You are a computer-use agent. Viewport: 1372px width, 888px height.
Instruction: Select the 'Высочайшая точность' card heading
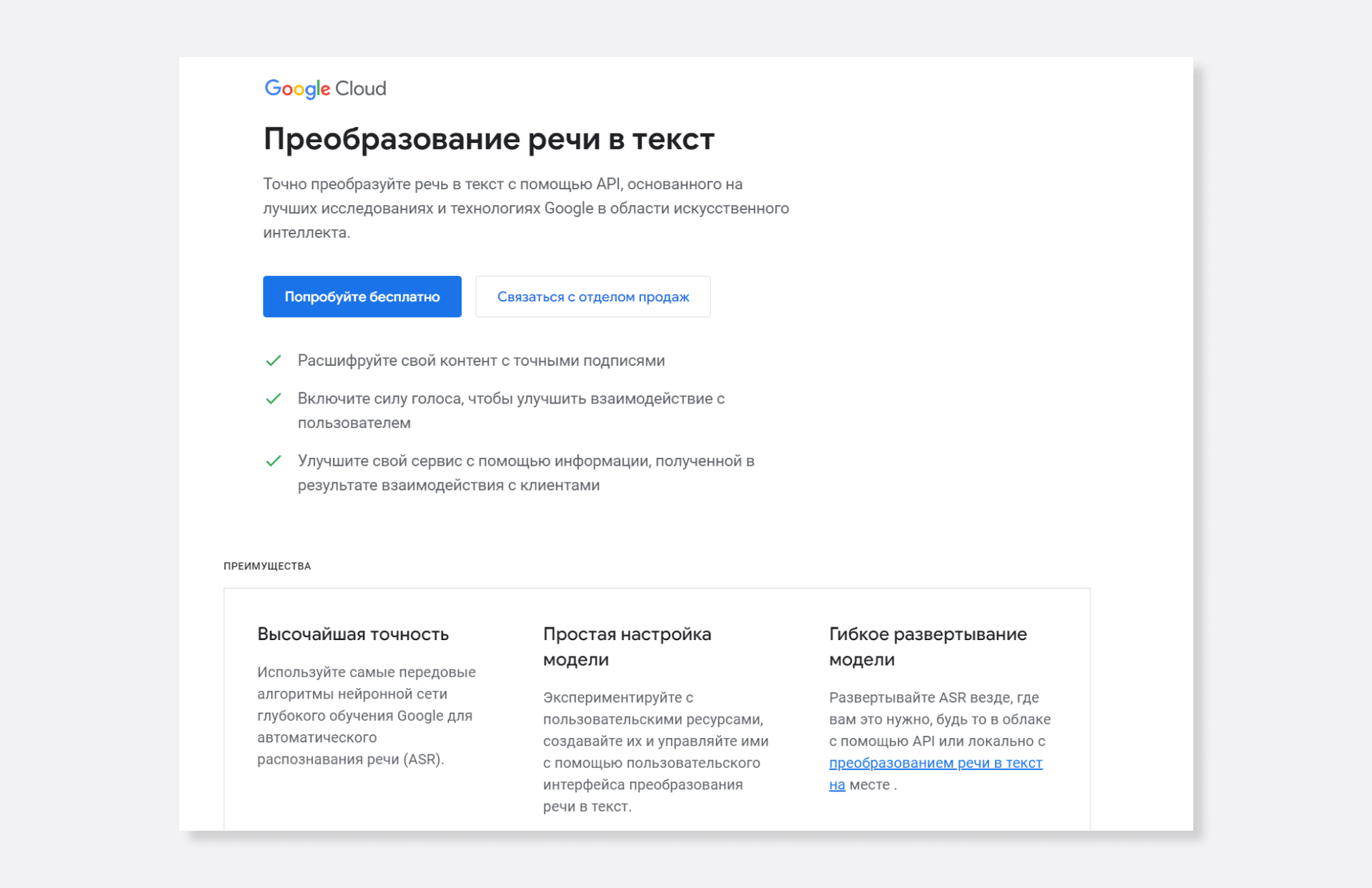click(x=353, y=634)
